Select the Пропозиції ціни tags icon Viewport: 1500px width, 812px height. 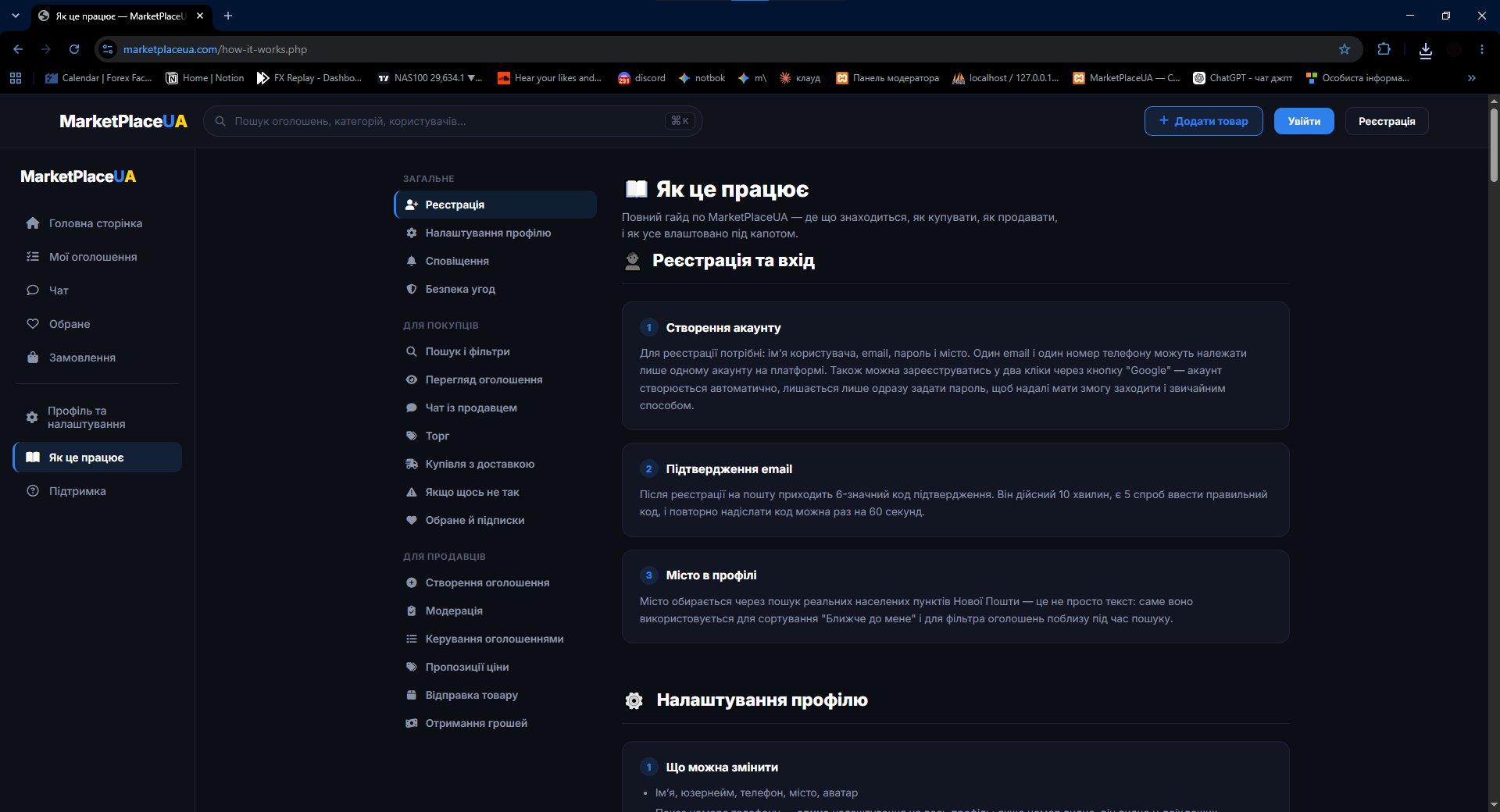pos(412,667)
